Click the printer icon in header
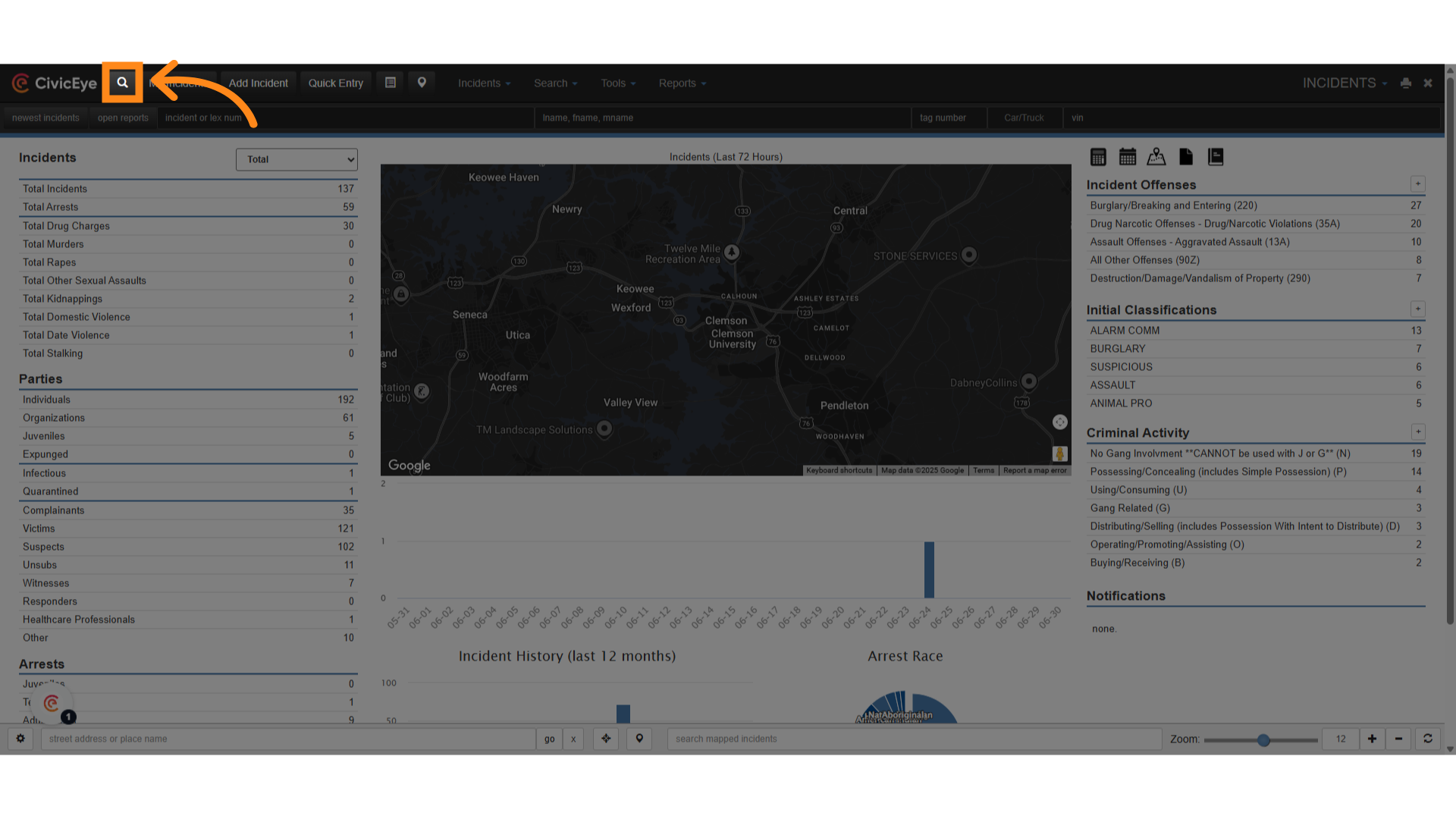Viewport: 1456px width, 819px height. (1406, 83)
